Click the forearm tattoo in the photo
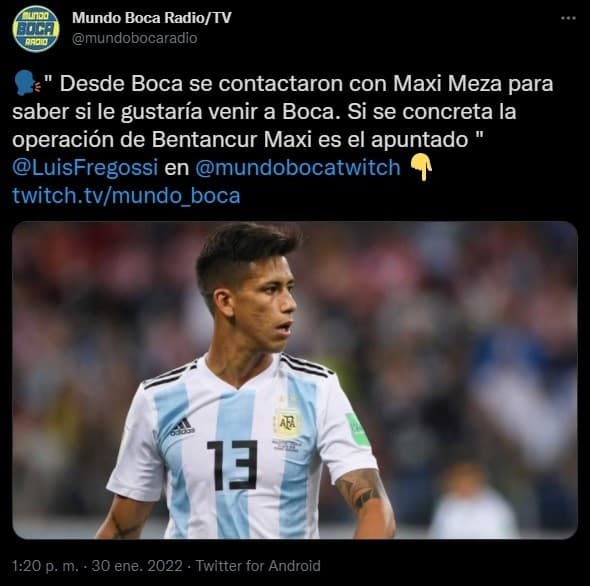 tap(361, 489)
